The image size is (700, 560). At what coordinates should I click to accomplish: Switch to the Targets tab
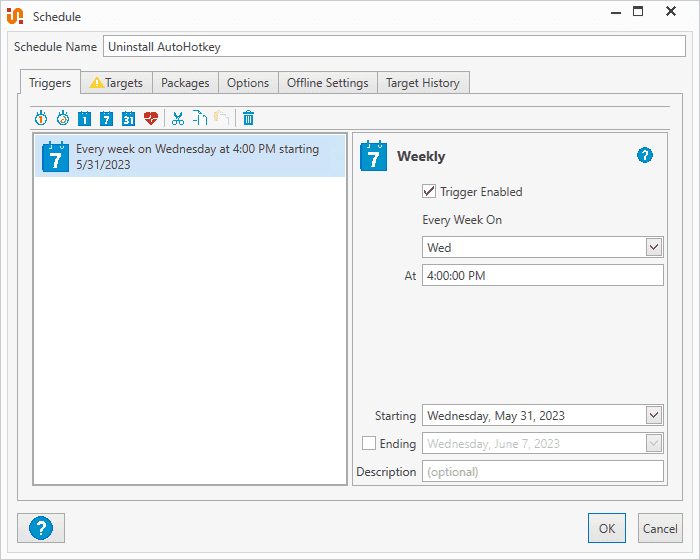117,83
